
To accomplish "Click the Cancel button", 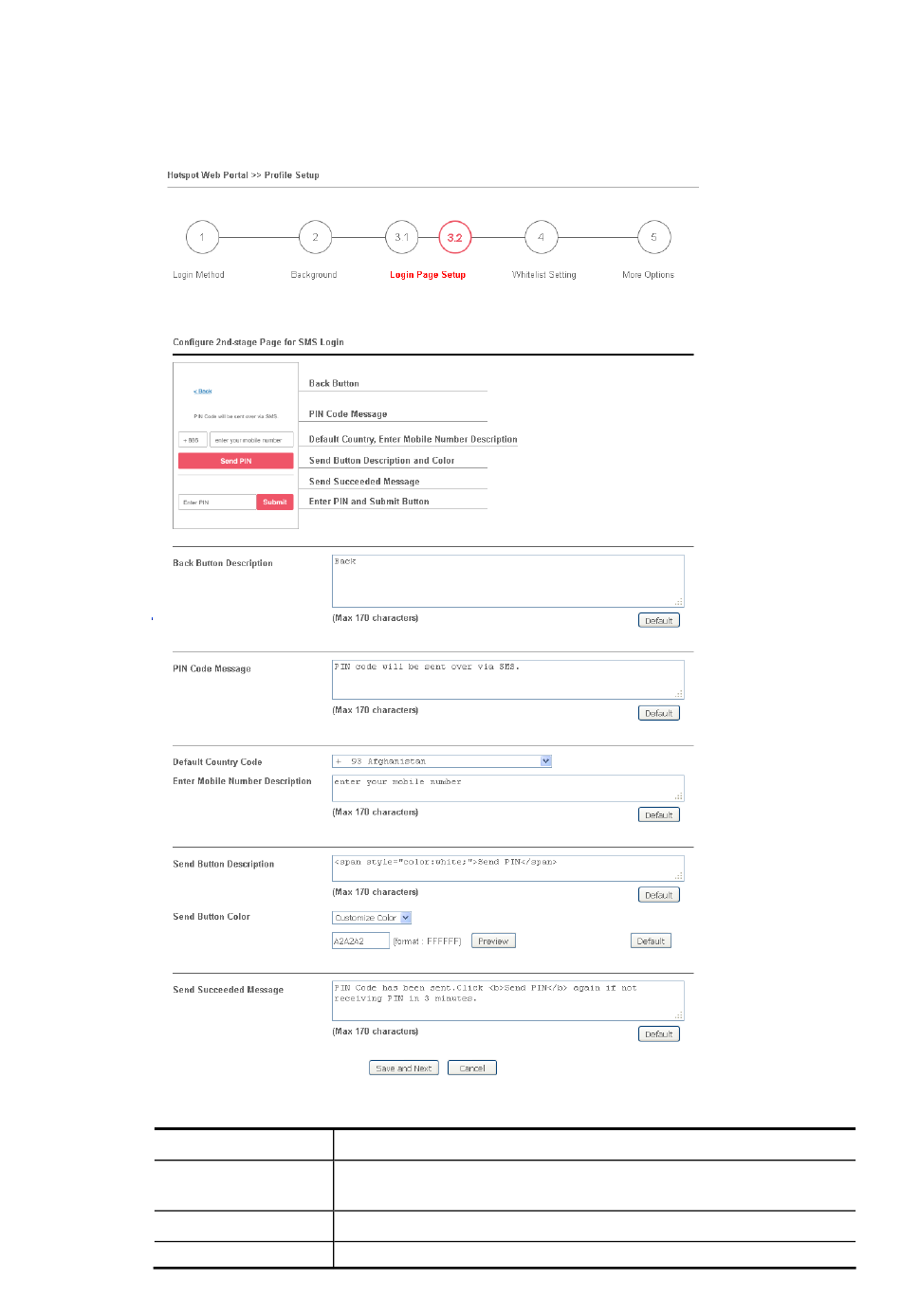I will point(472,1068).
